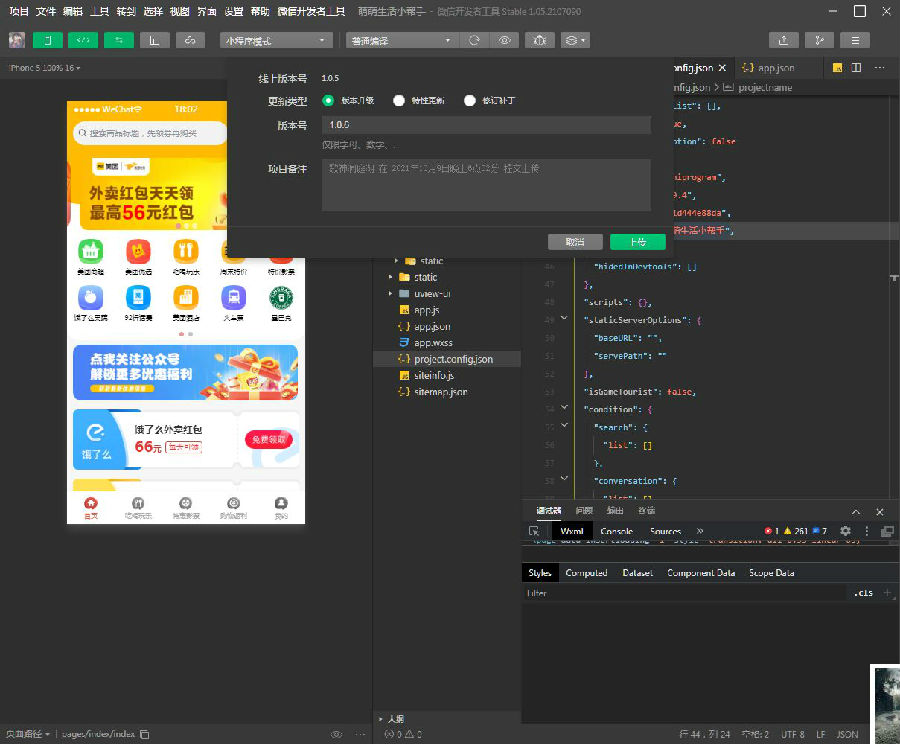The width and height of the screenshot is (900, 744).
Task: Click the upload icon in top-right toolbar
Action: [783, 40]
